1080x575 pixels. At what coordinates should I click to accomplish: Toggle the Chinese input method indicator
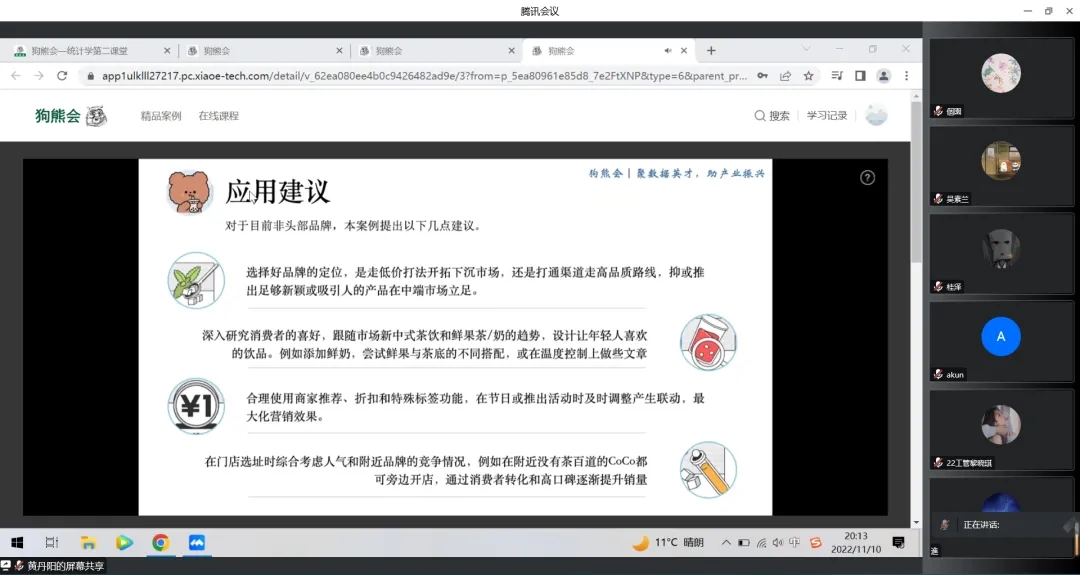tap(794, 543)
